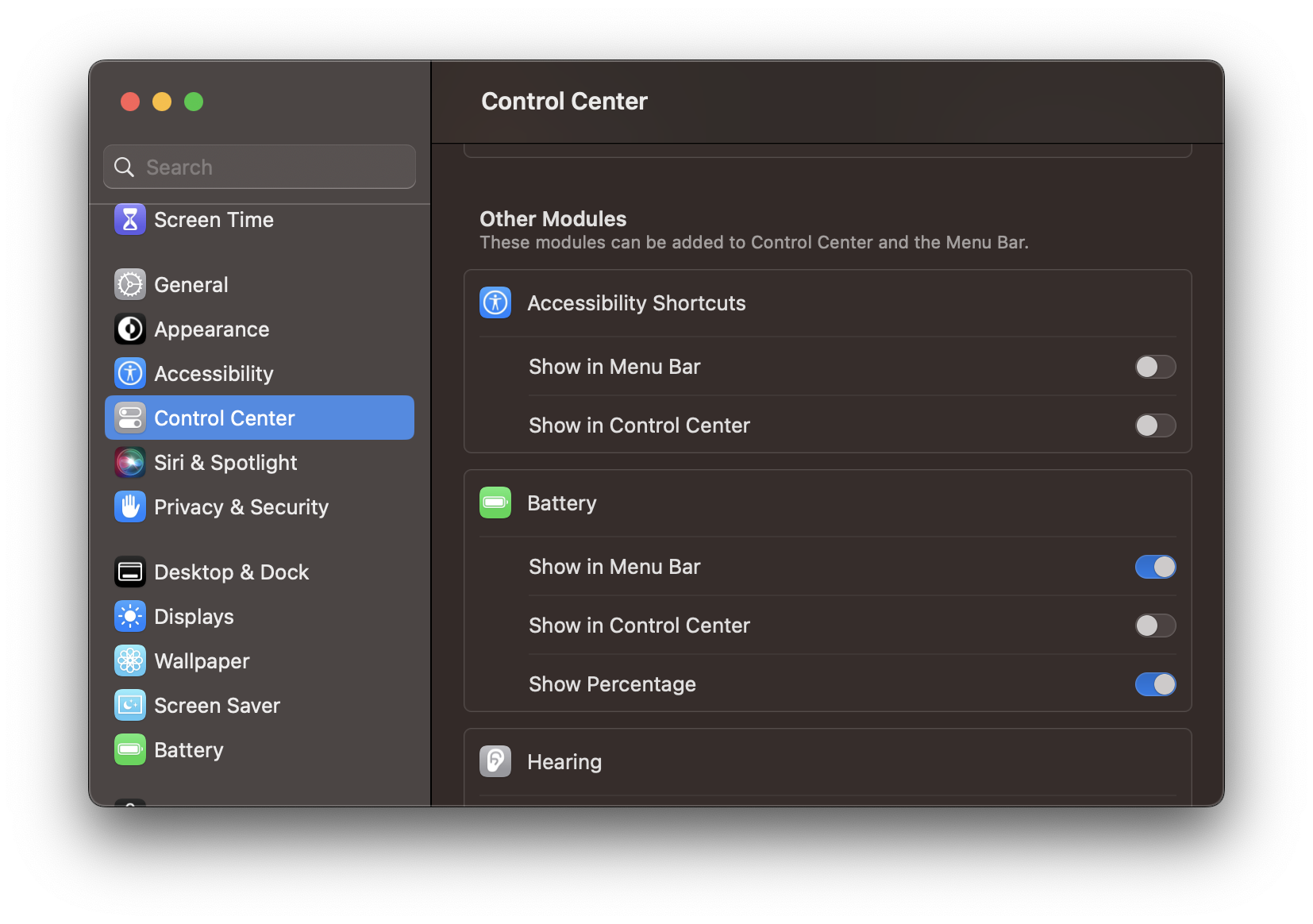Disable the battery Show Percentage toggle
Viewport: 1313px width, 924px height.
point(1156,683)
